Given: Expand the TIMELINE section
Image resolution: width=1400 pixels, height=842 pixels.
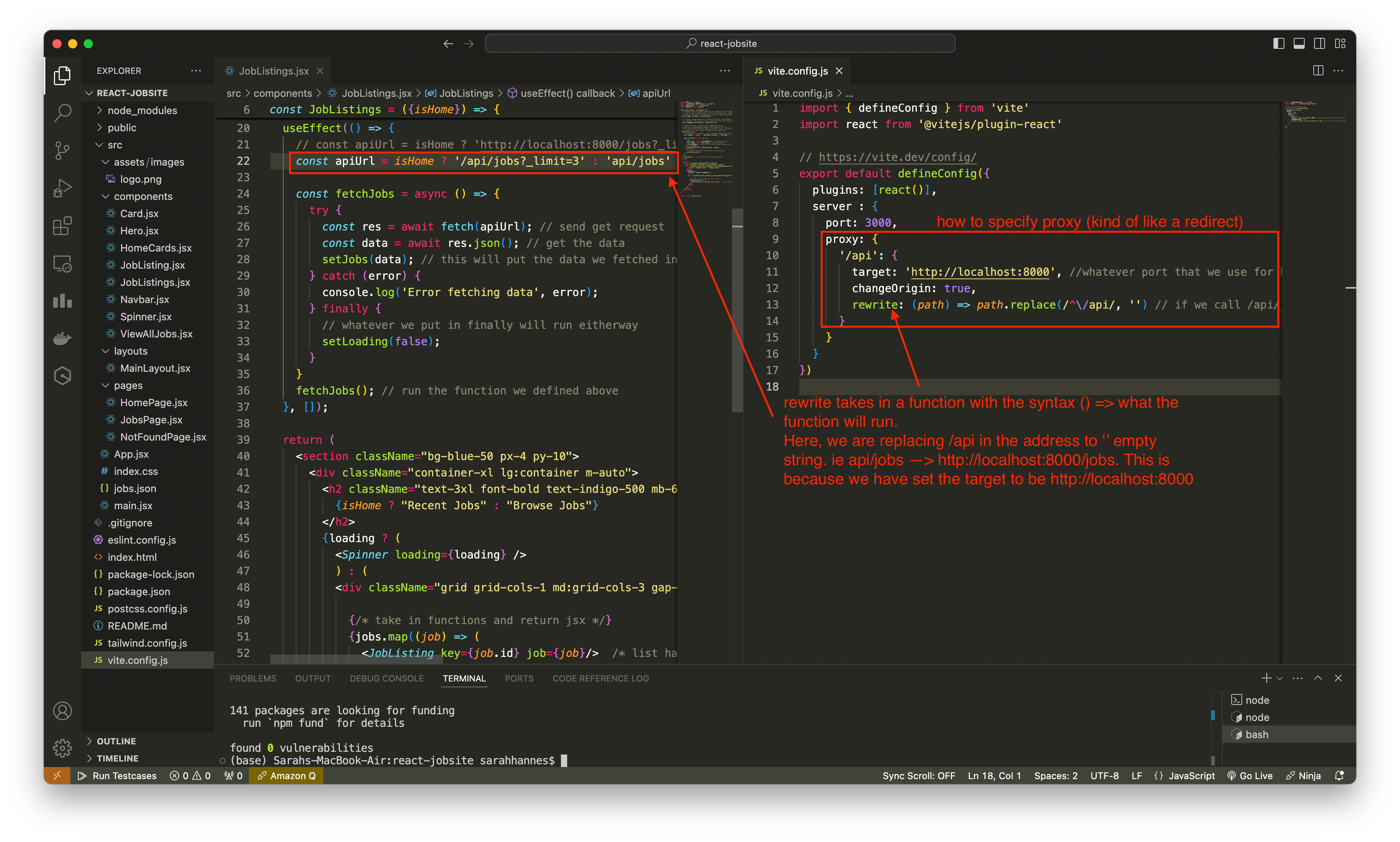Looking at the screenshot, I should pyautogui.click(x=118, y=758).
